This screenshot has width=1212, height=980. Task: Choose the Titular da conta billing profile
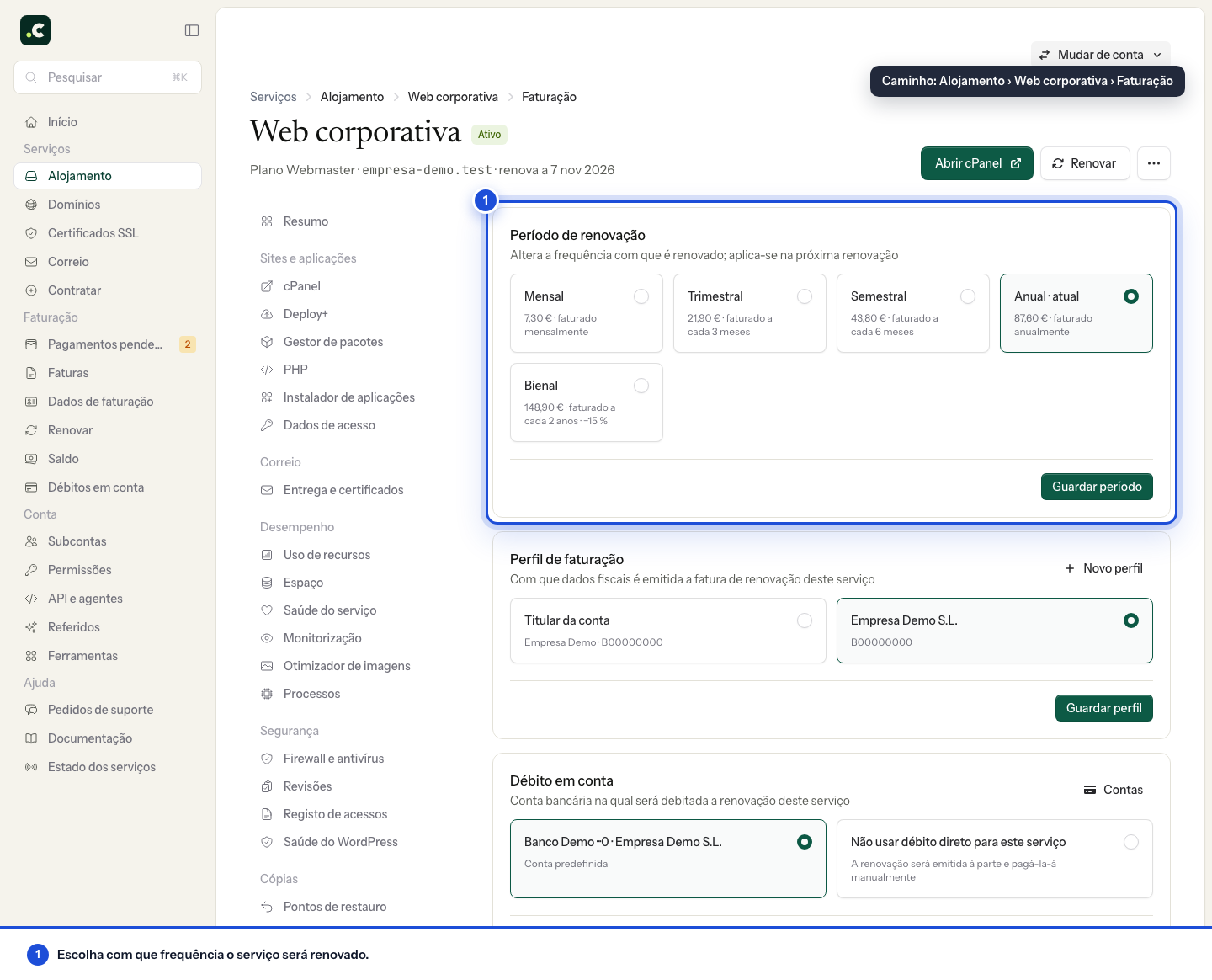pyautogui.click(x=668, y=631)
